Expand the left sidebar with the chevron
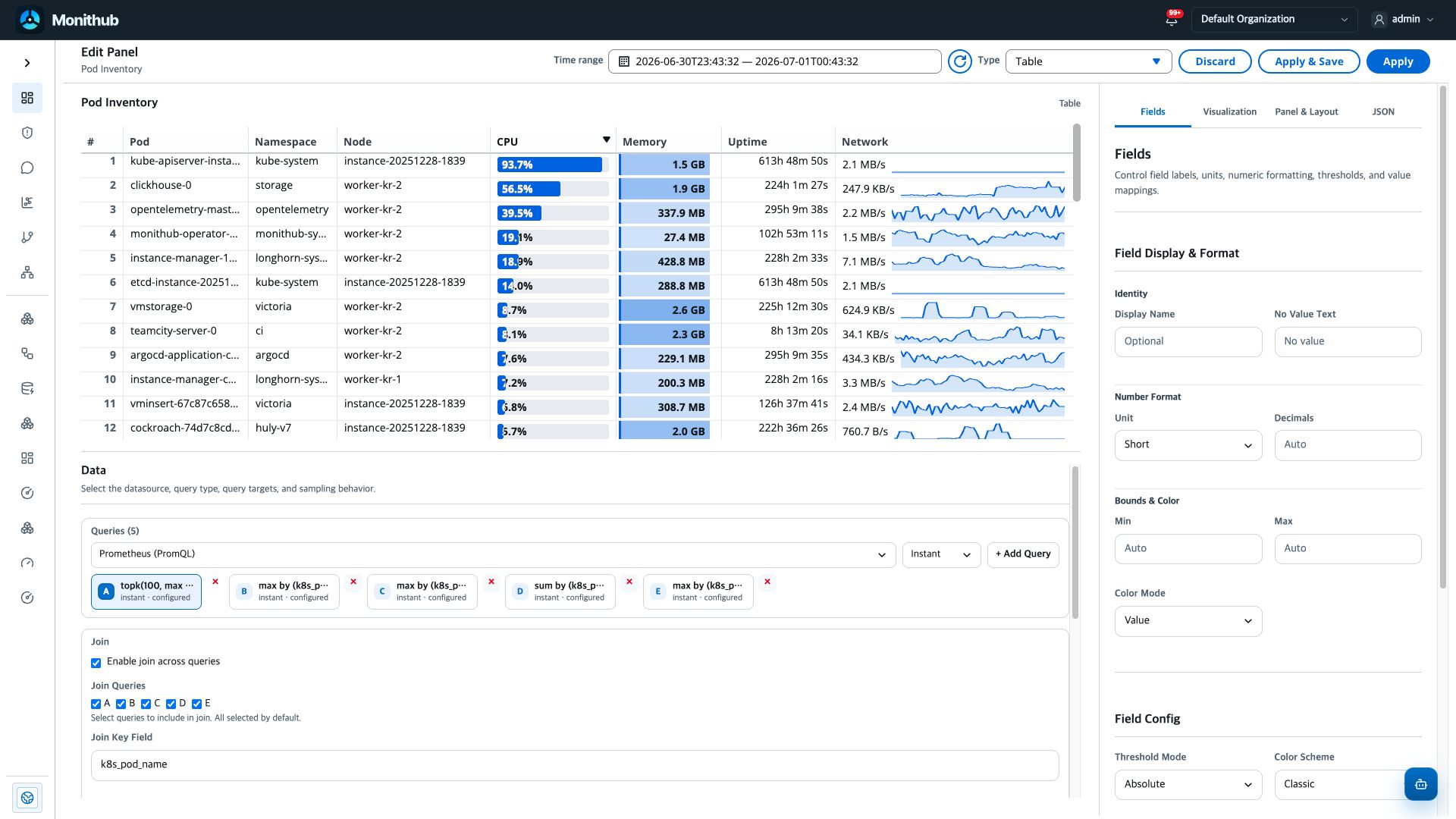The width and height of the screenshot is (1456, 819). (27, 63)
